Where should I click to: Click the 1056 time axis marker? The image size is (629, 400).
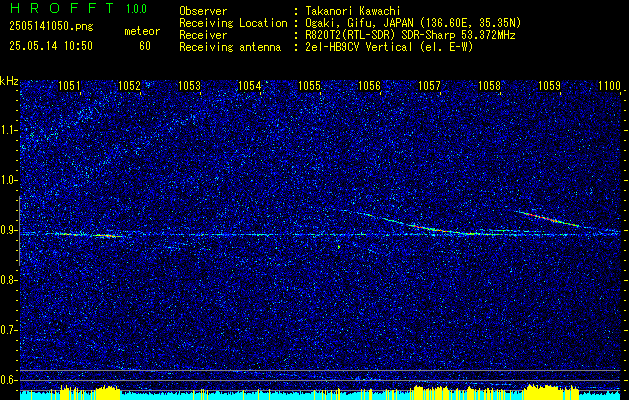point(369,86)
